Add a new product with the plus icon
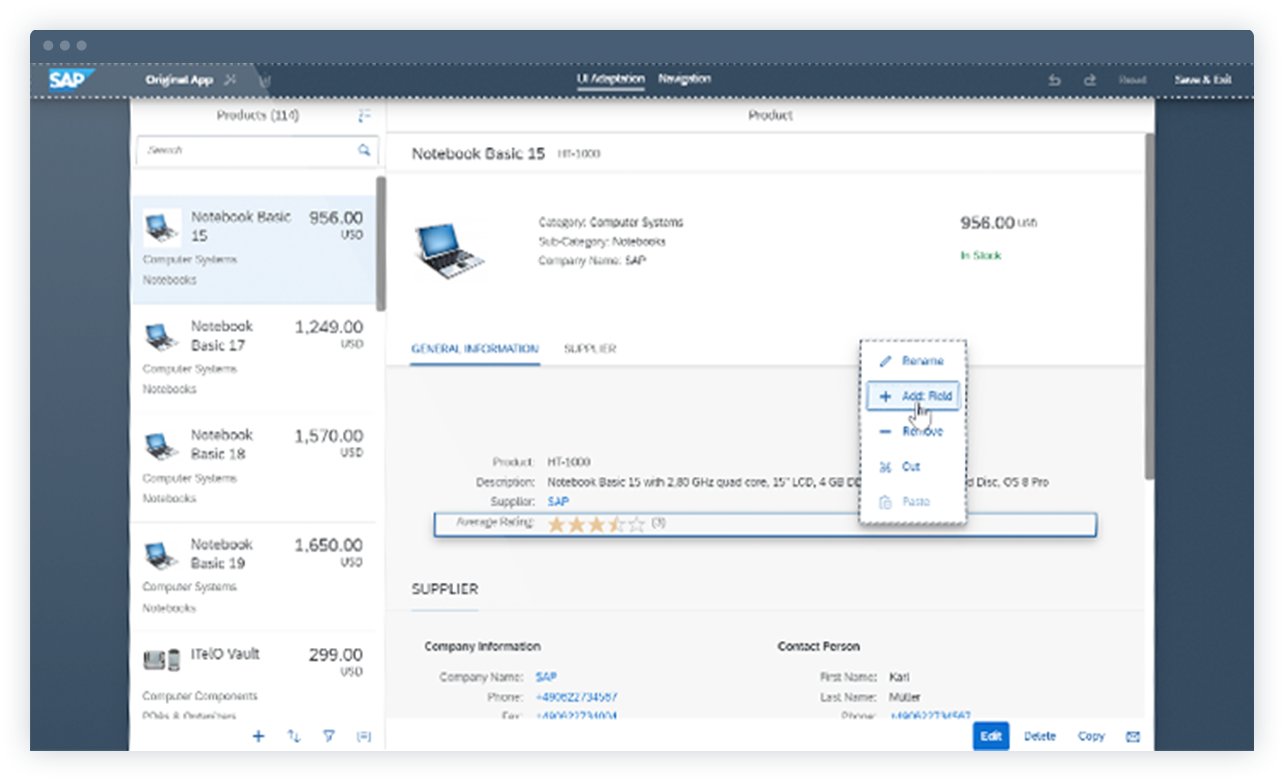1284x780 pixels. point(258,736)
